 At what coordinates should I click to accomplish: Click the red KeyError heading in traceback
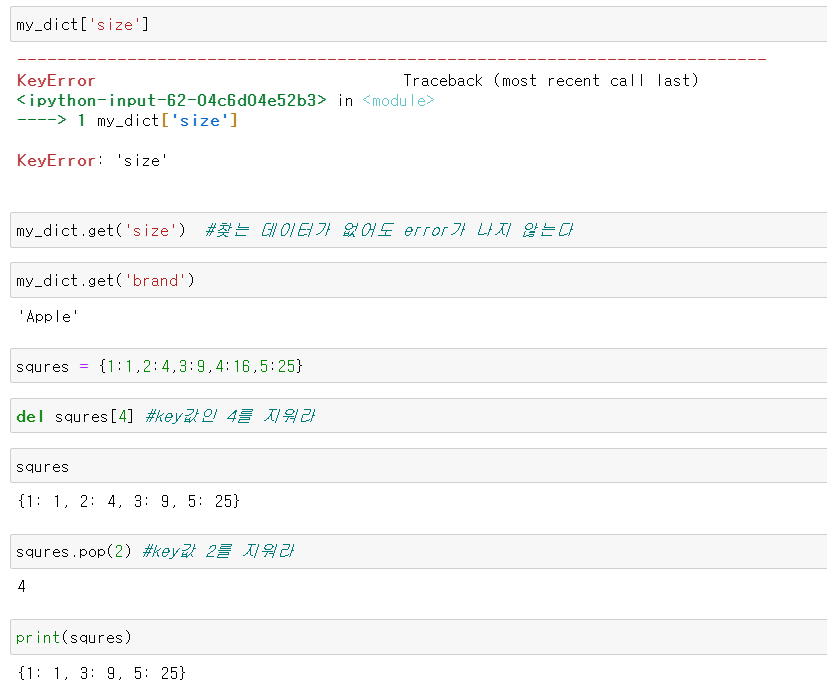tap(56, 81)
